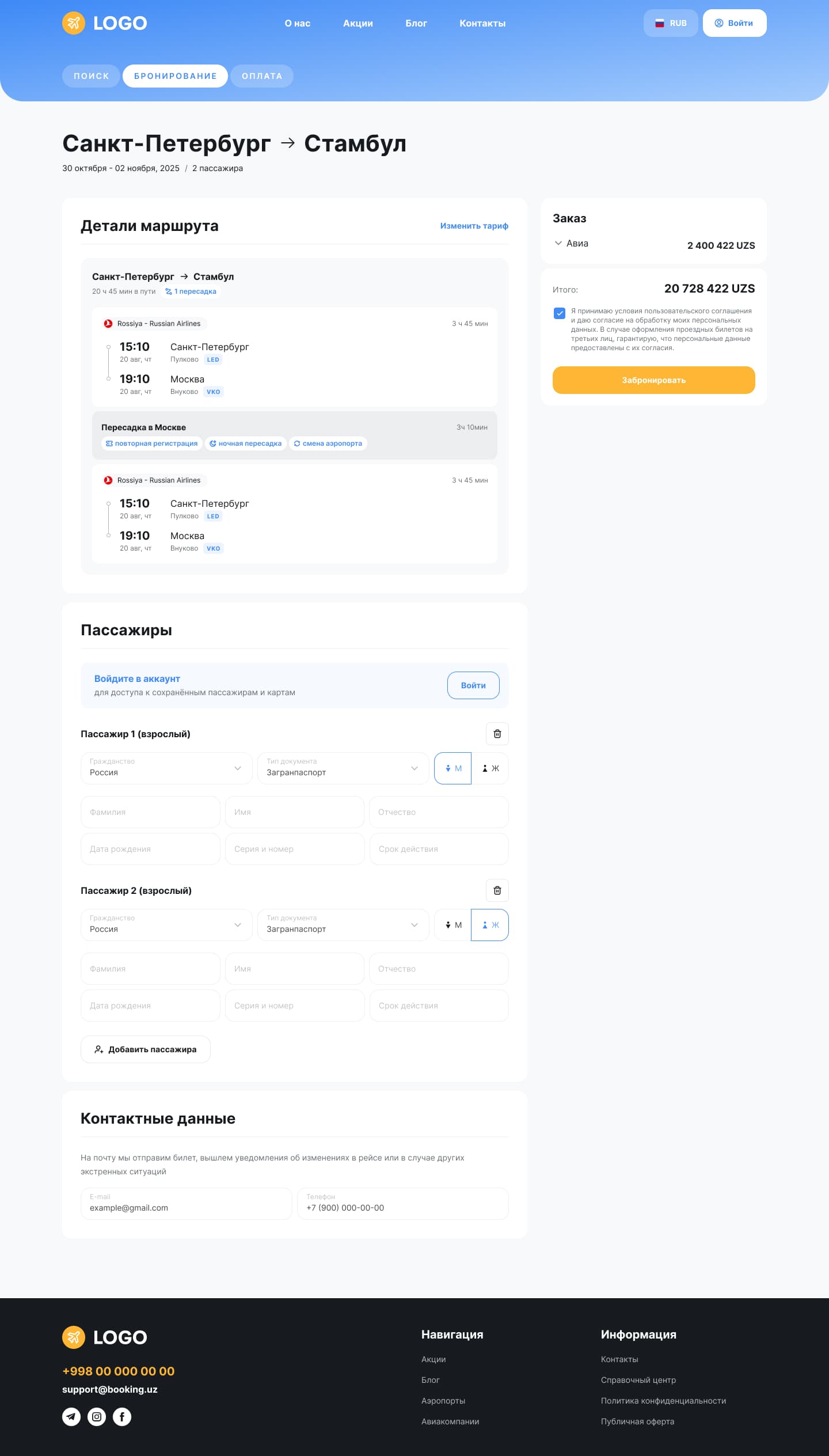Viewport: 829px width, 1456px height.
Task: Remove Passenger 2 via trash icon
Action: point(497,890)
